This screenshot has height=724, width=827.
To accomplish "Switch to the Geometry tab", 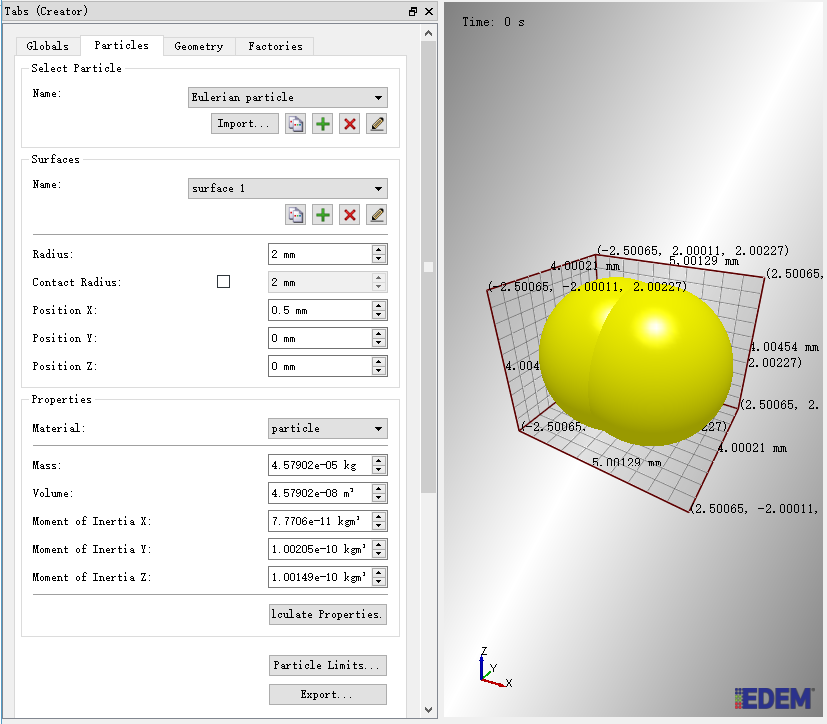I will point(199,46).
